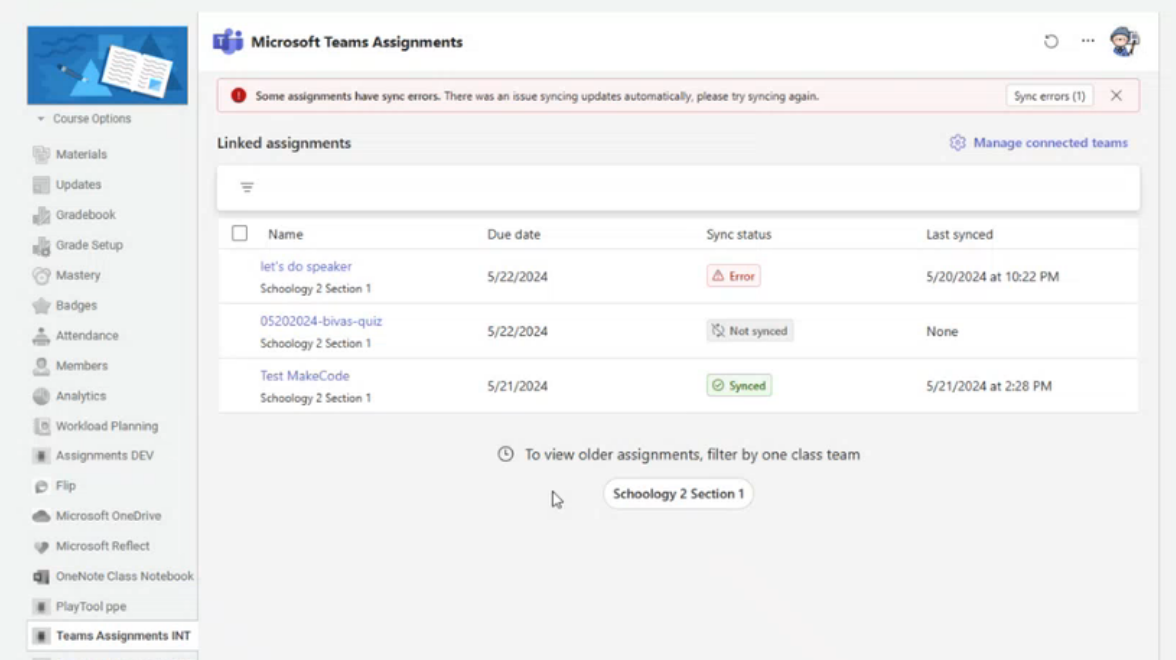1176x660 pixels.
Task: Open Grade Setup in the sidebar
Action: point(88,245)
